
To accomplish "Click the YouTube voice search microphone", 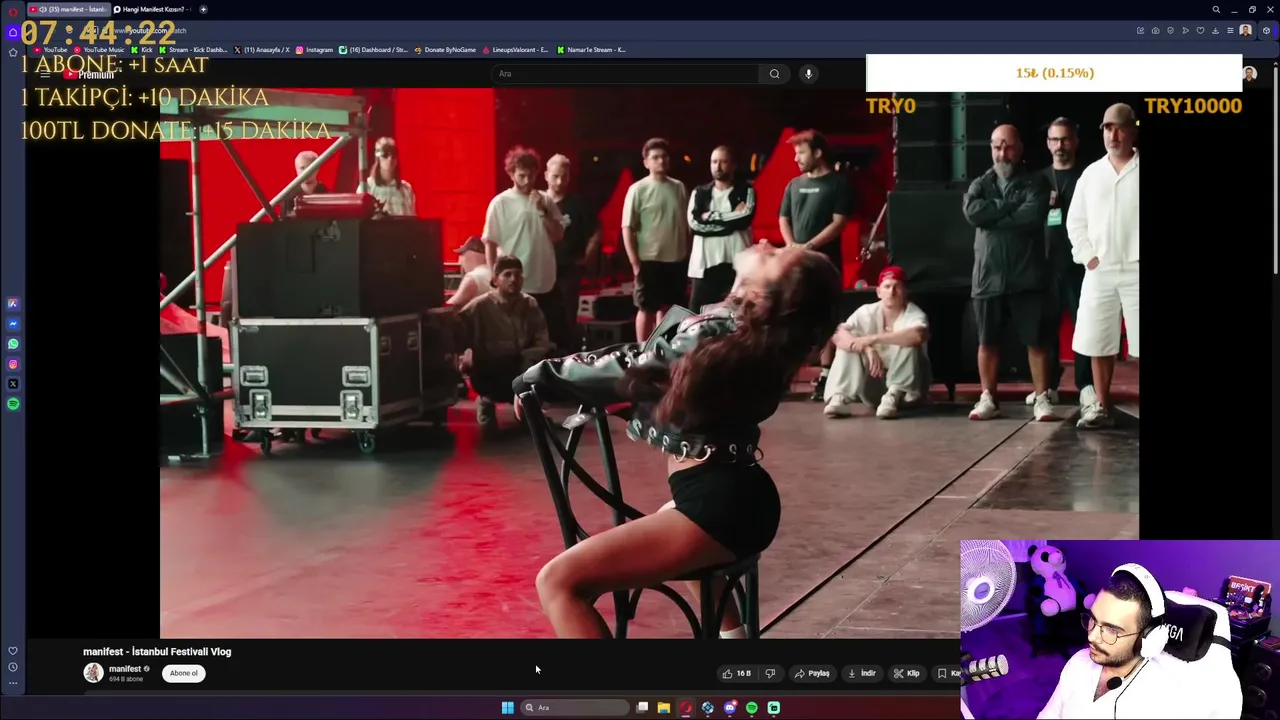I will coord(808,74).
